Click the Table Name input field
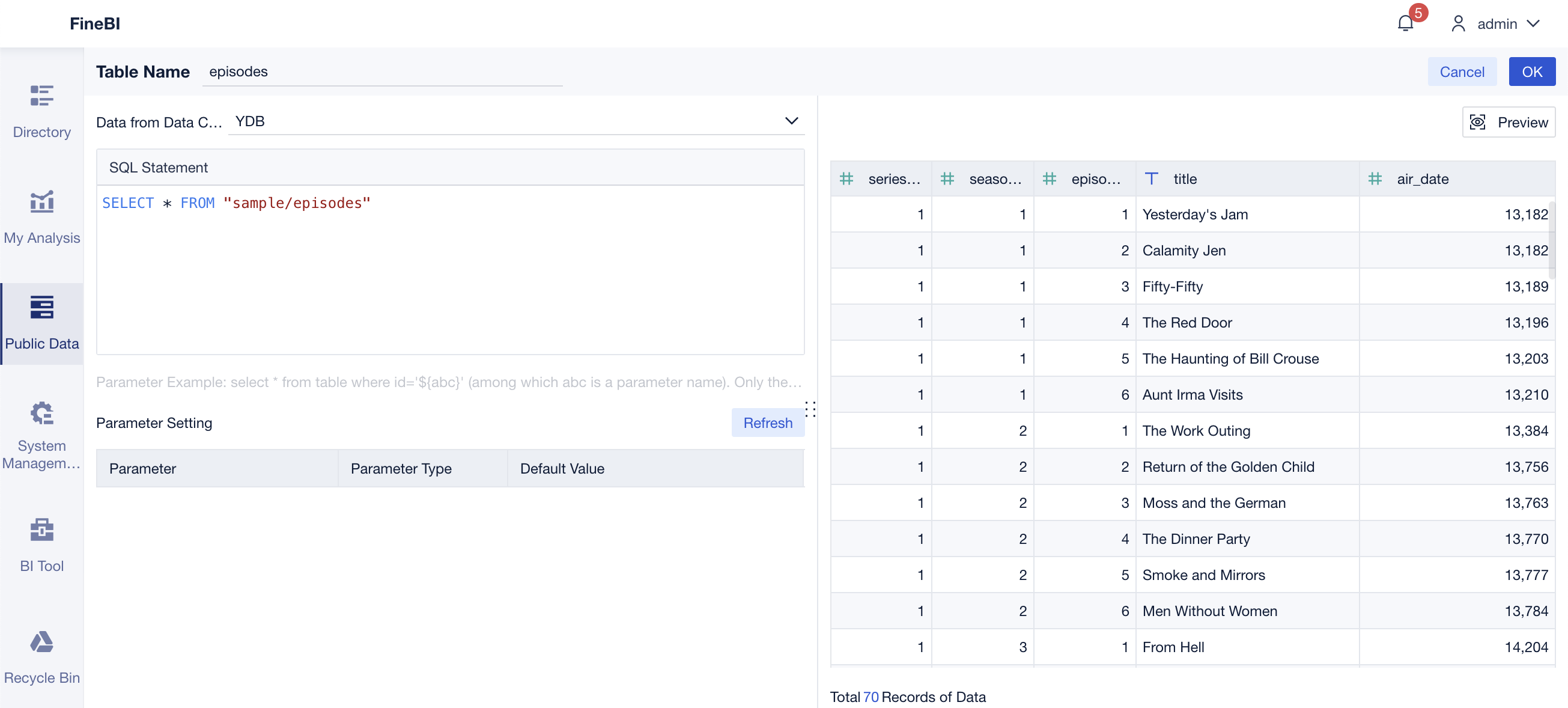The width and height of the screenshot is (1568, 708). tap(381, 72)
